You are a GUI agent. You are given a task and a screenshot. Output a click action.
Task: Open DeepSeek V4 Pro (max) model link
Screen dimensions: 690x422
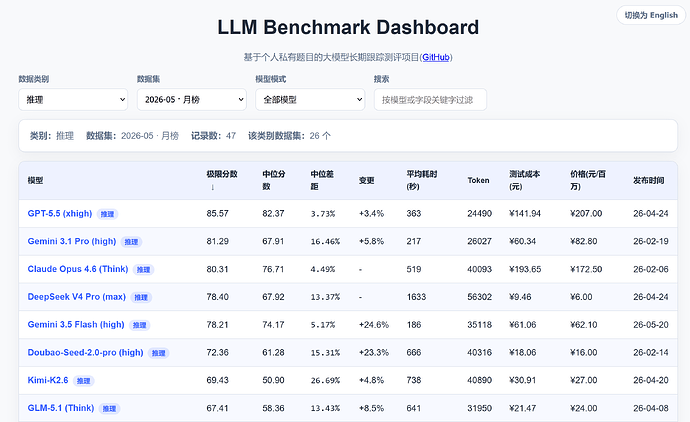click(77, 297)
